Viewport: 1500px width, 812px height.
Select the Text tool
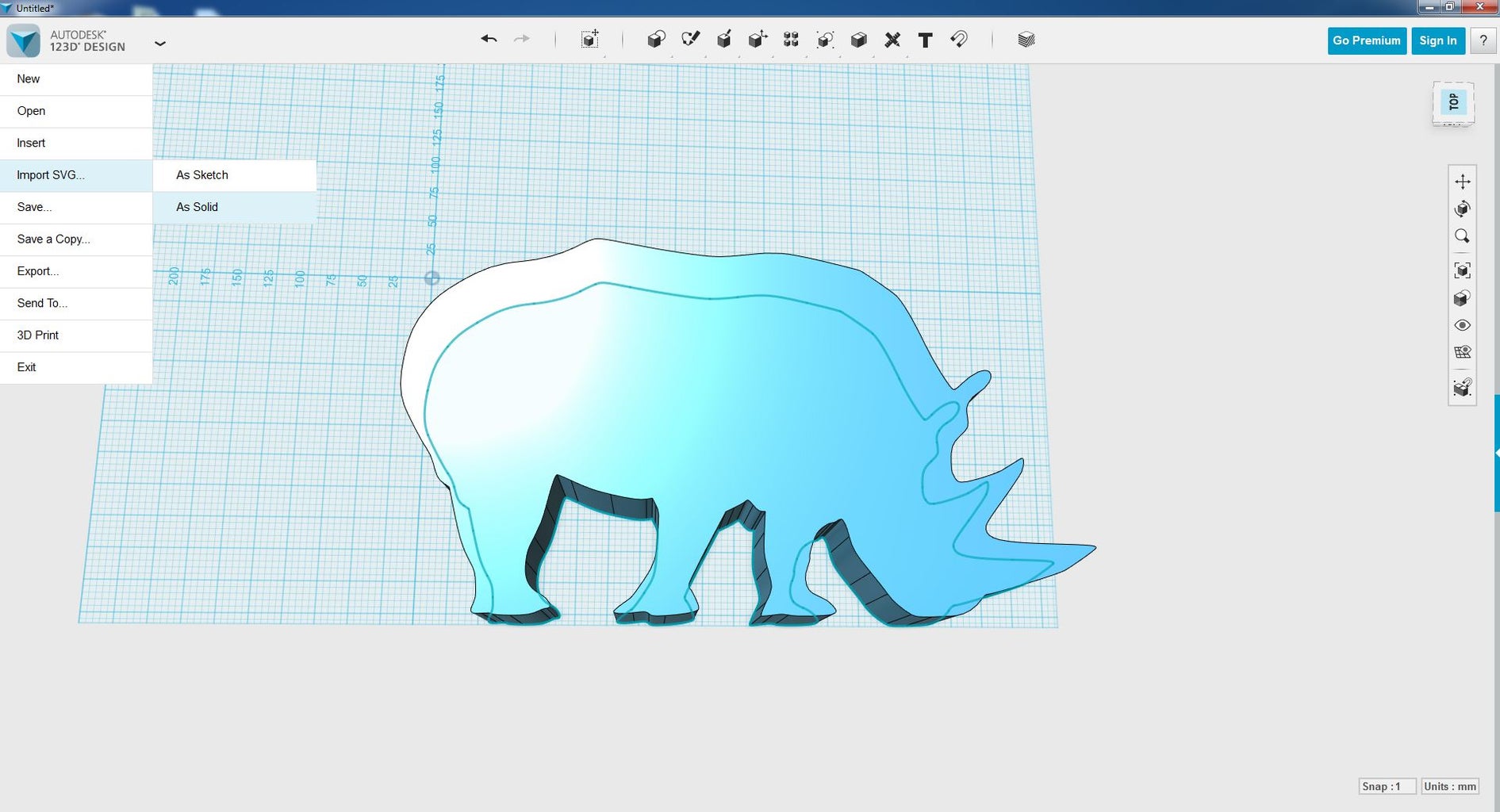(925, 39)
